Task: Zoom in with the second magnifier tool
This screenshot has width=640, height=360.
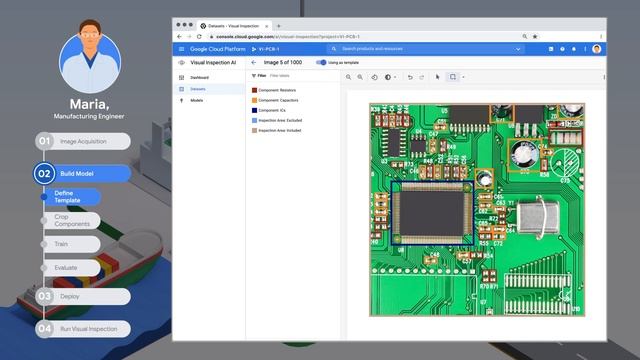Action: click(x=360, y=77)
